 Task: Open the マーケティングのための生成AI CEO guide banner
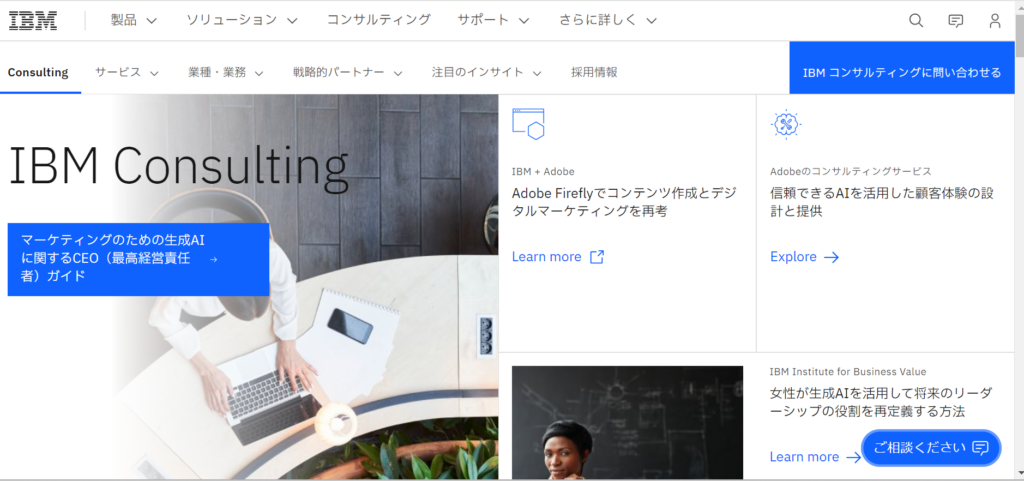point(138,260)
